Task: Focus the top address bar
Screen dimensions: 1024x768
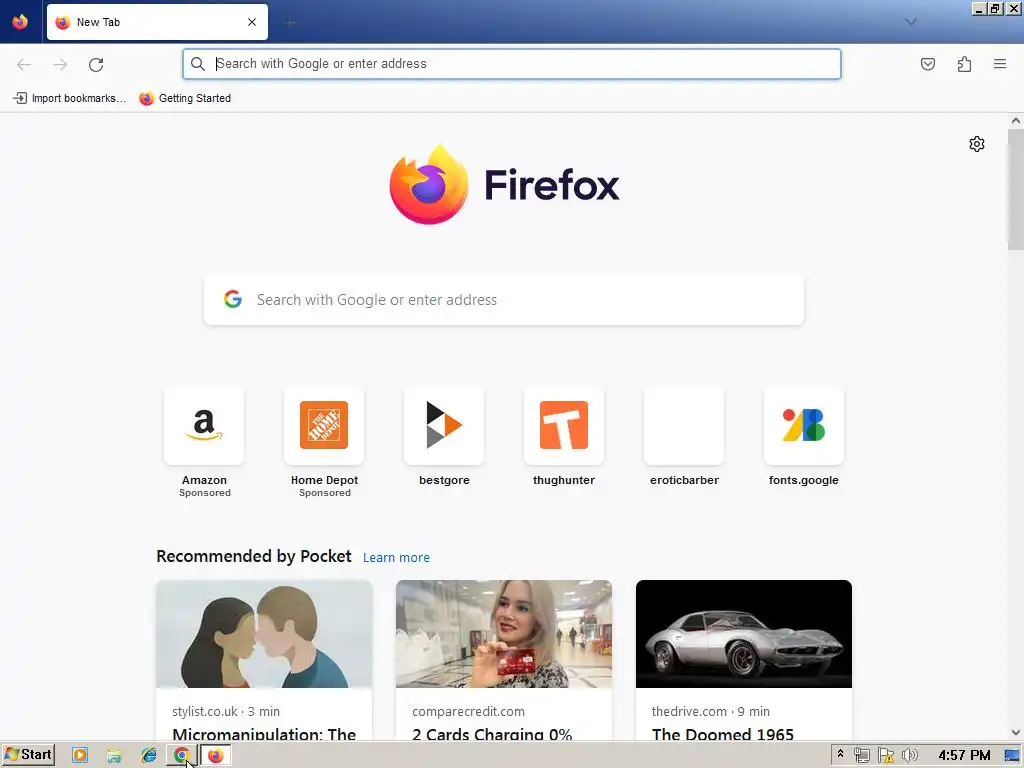Action: tap(511, 64)
